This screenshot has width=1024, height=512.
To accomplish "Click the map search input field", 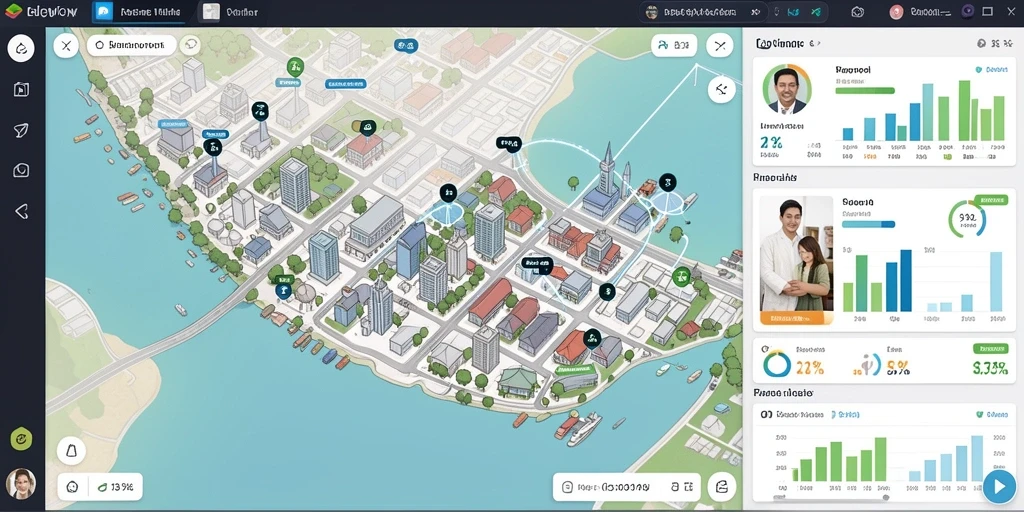I will 131,45.
